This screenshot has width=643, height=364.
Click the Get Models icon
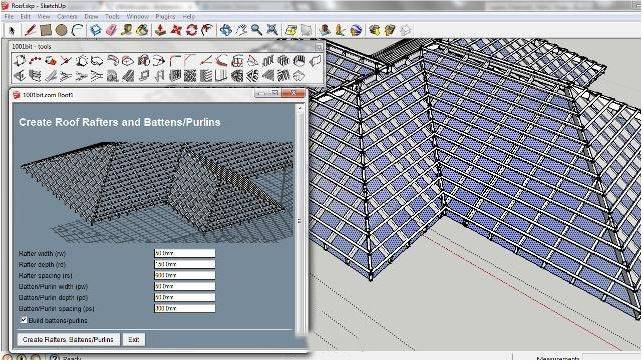374,30
